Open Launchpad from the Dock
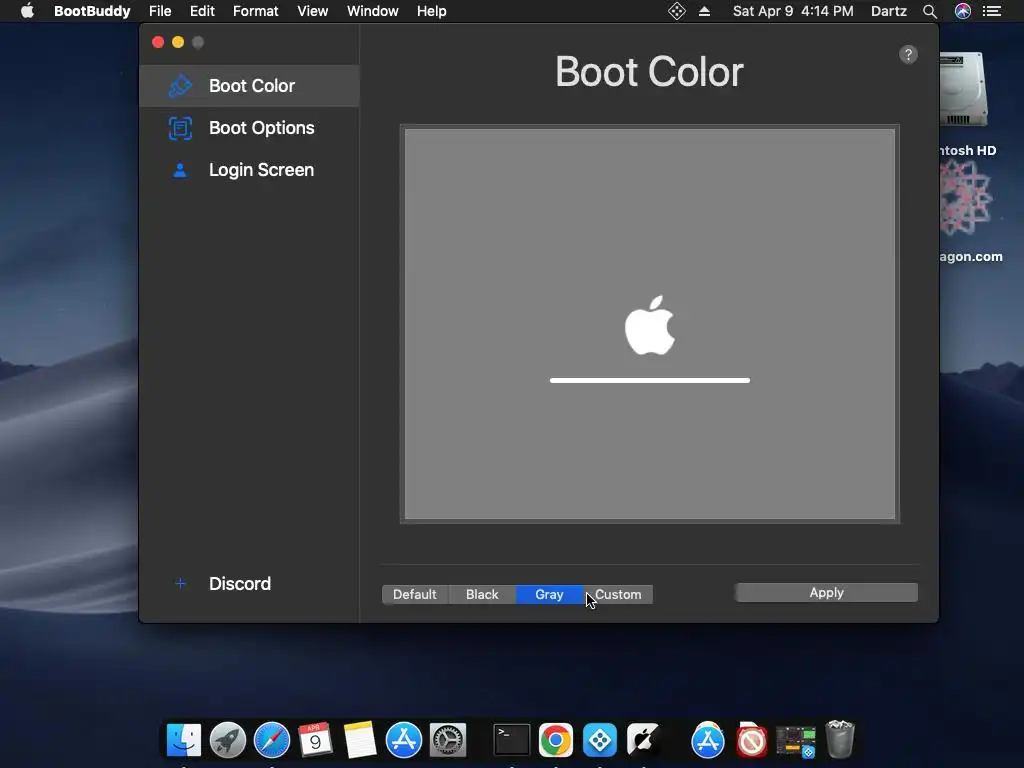1024x768 pixels. pos(227,740)
